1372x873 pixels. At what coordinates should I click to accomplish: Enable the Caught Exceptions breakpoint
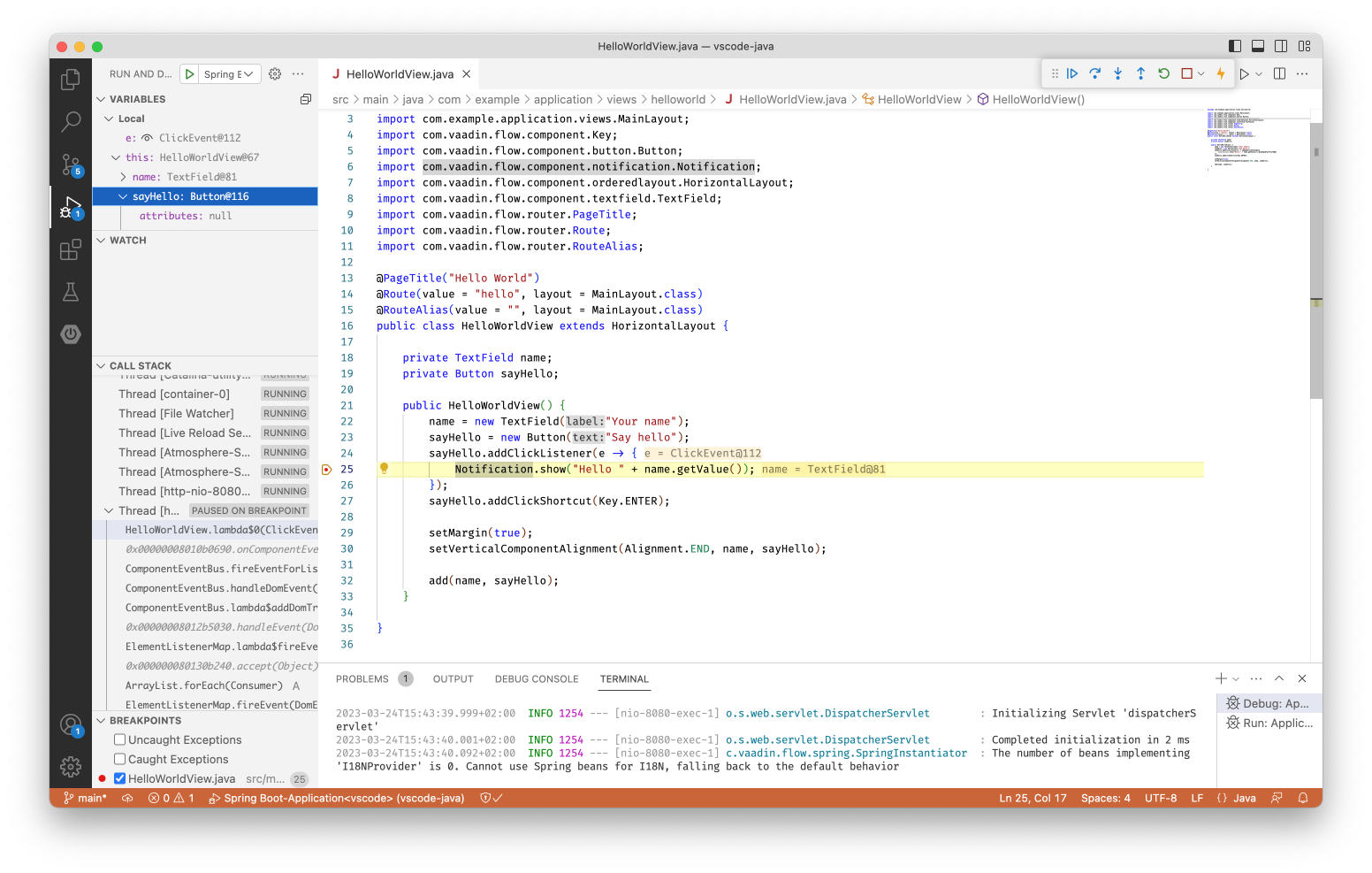coord(119,759)
